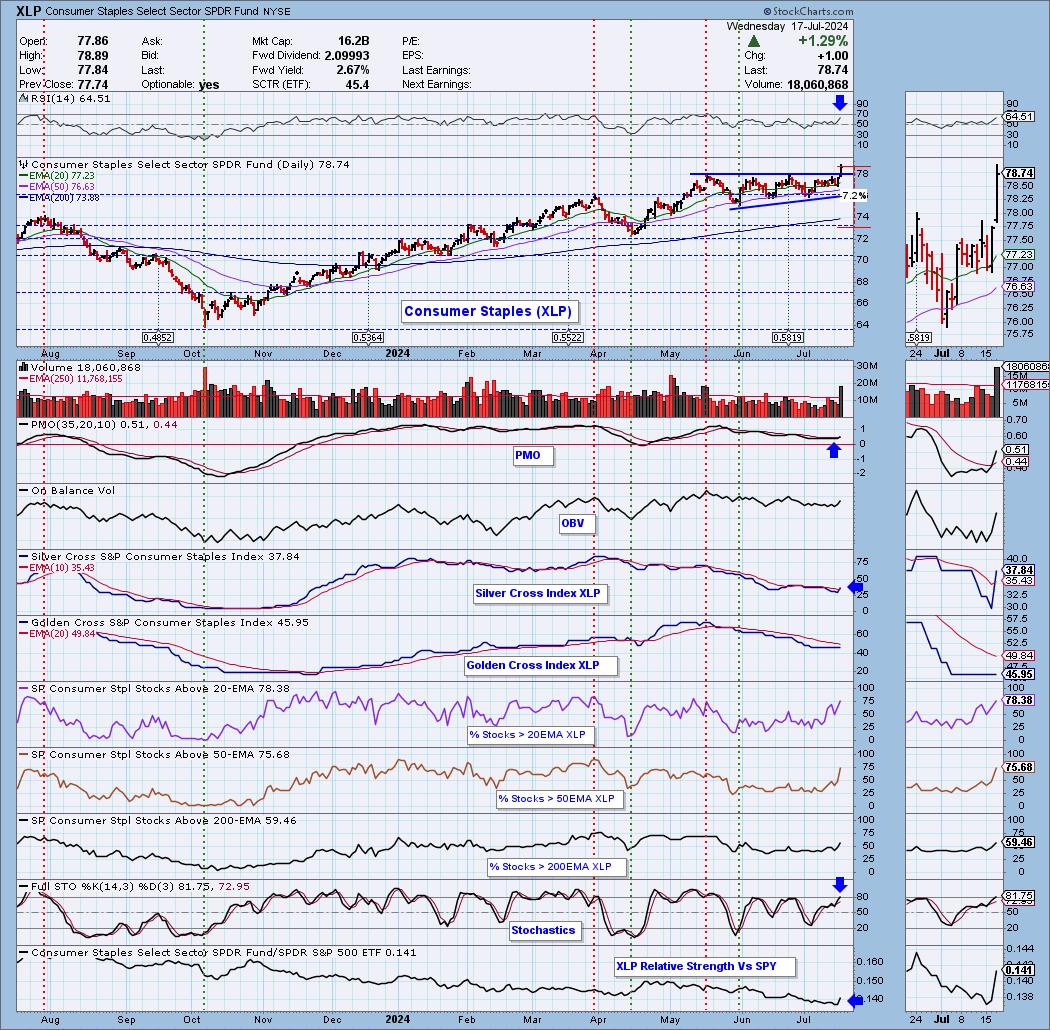
Task: Click the 64.51 RSI tag in zoom panel
Action: pos(1019,117)
